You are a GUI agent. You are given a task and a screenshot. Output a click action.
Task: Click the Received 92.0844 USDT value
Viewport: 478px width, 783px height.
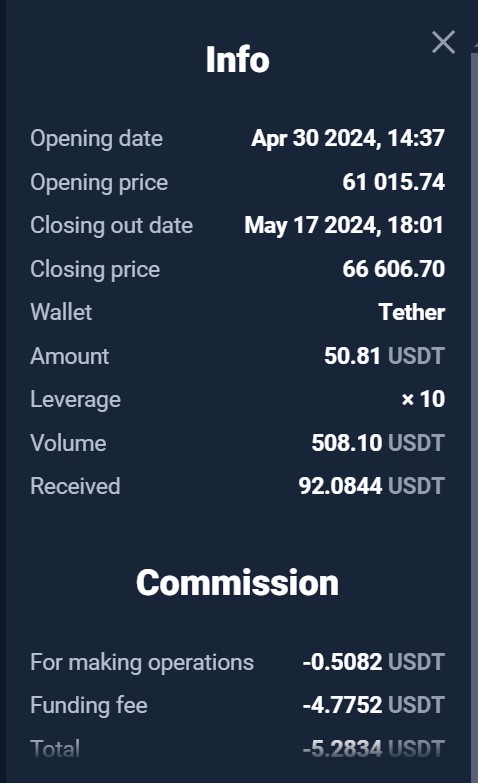point(371,486)
